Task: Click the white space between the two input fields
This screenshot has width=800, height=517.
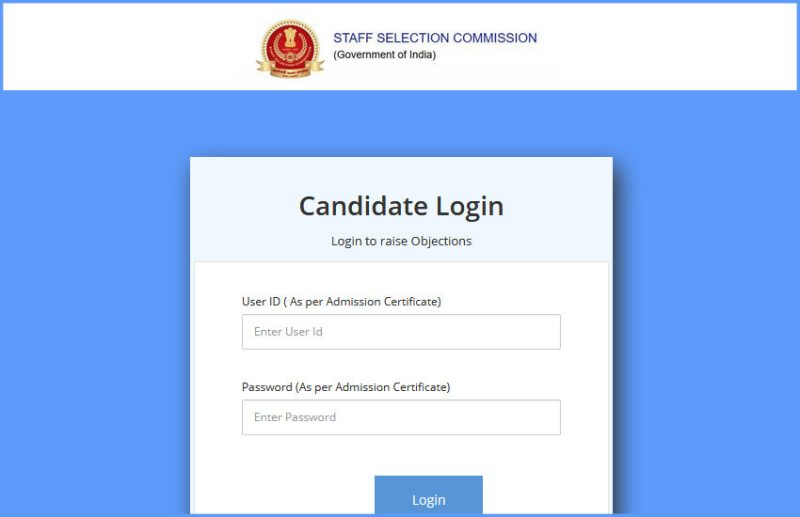Action: (x=401, y=366)
